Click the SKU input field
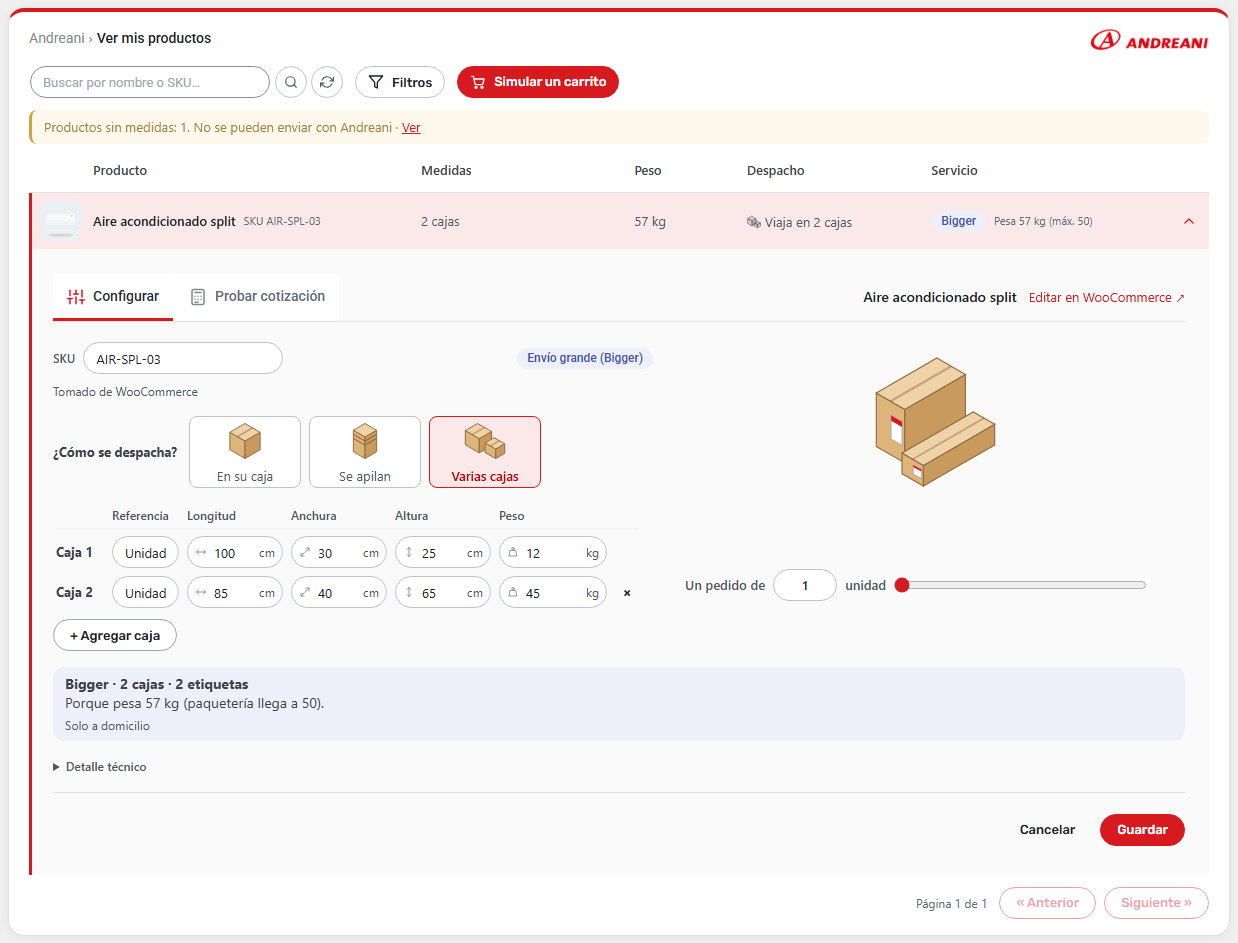 183,358
